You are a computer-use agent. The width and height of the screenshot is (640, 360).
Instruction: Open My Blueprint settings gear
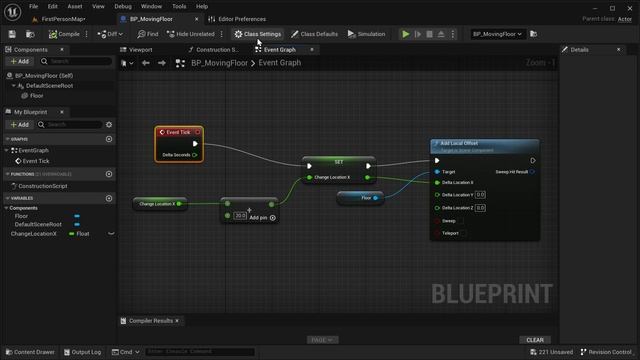click(109, 124)
